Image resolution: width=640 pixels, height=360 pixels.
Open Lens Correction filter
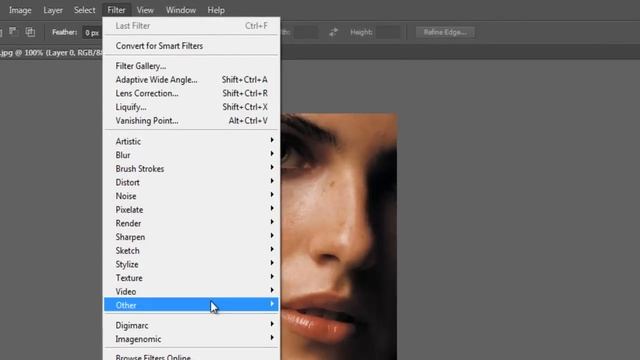(191, 93)
